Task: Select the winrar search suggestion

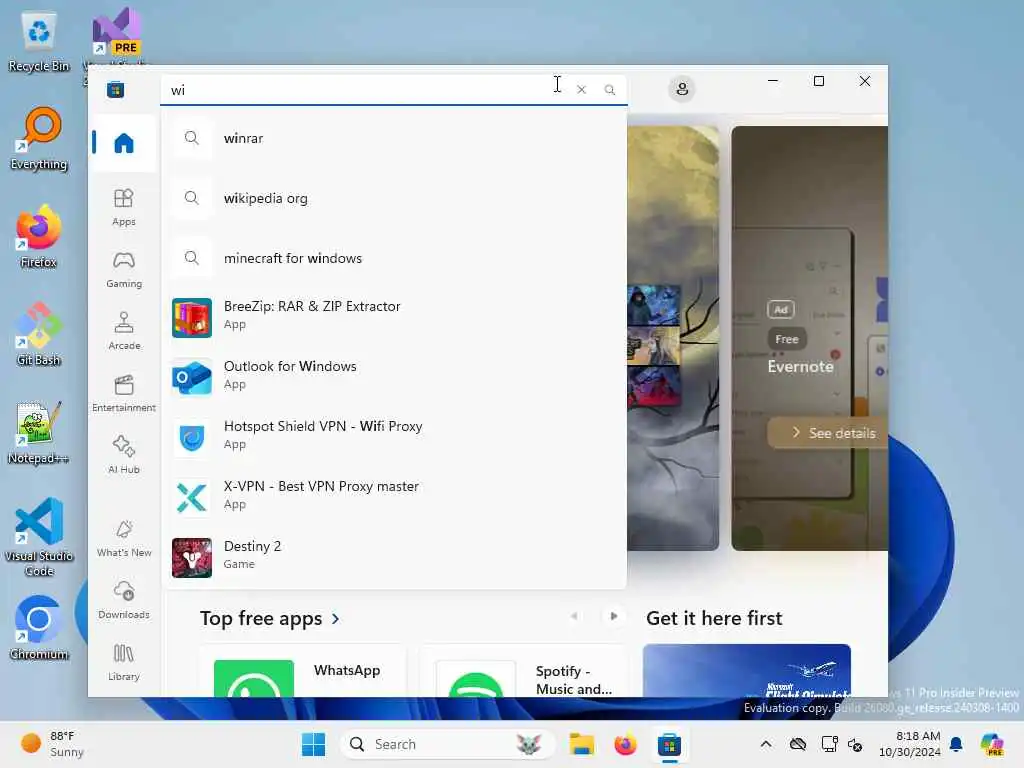Action: [394, 138]
